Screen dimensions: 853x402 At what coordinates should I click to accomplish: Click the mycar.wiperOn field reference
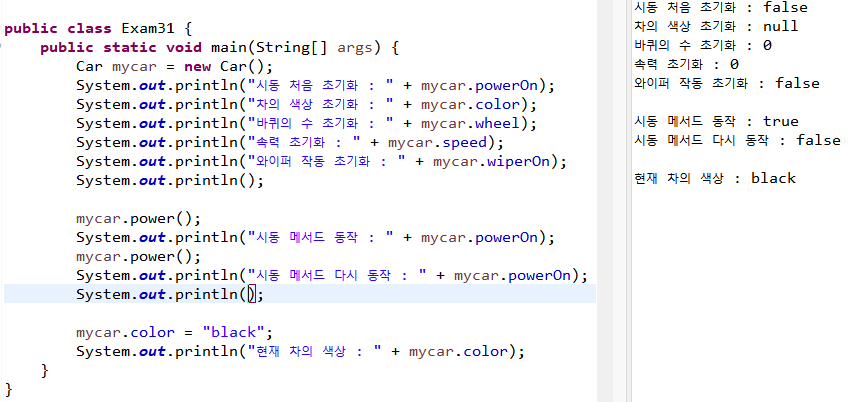click(493, 162)
